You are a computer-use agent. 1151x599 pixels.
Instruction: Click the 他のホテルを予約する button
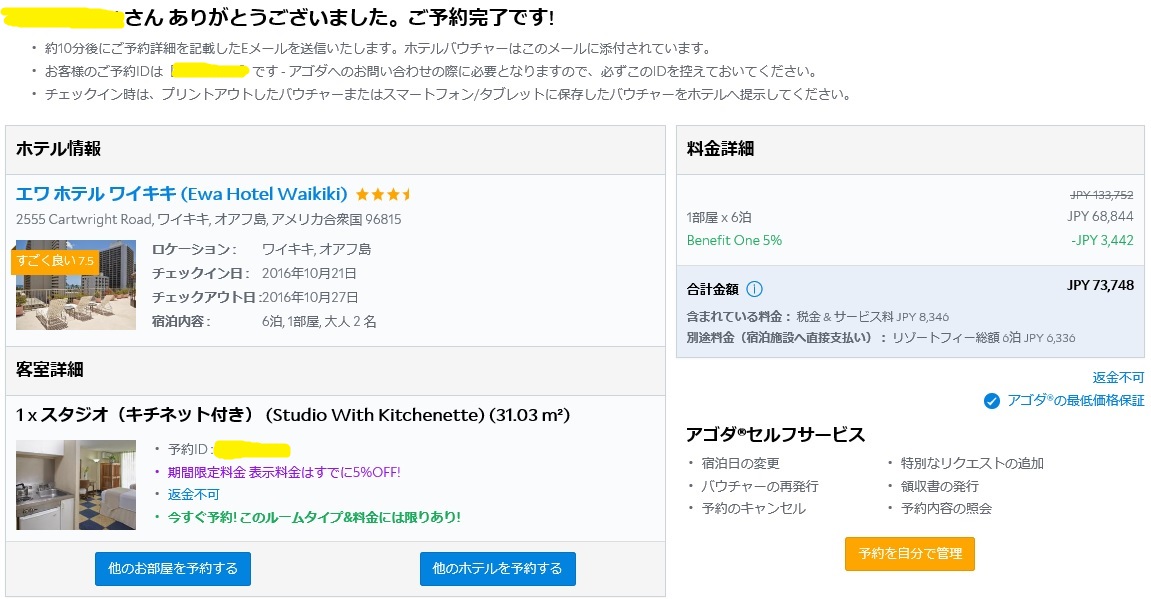[x=498, y=569]
